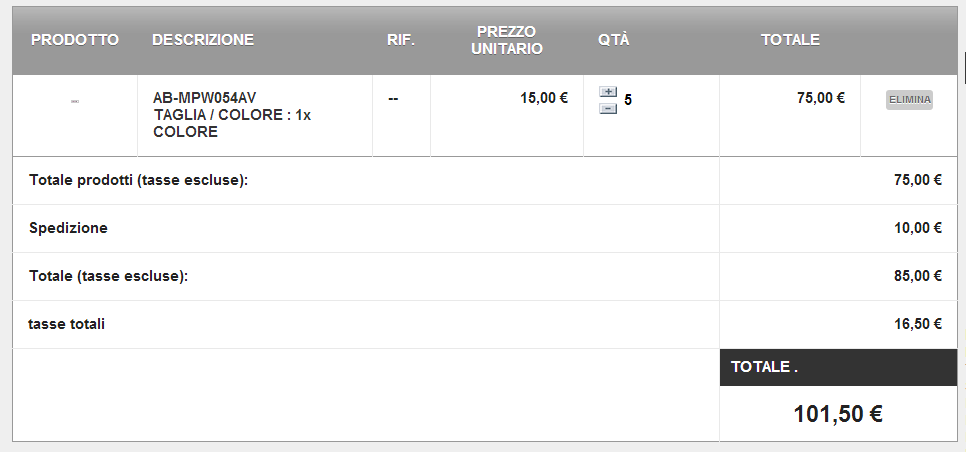Increase quantity with the plus button

[608, 92]
